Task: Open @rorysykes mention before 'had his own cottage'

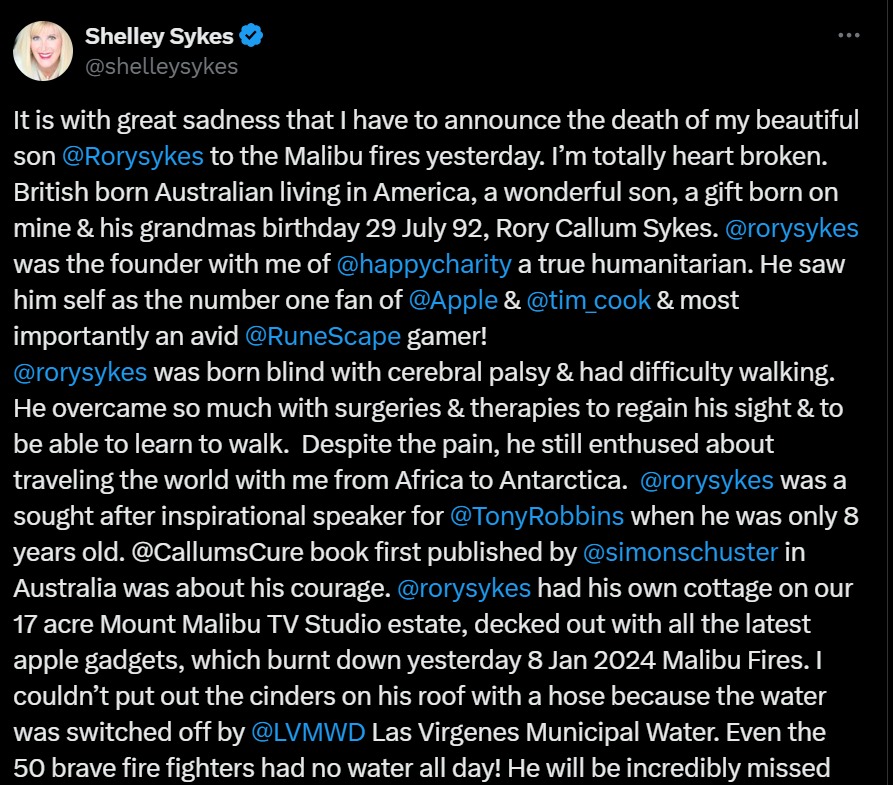Action: click(464, 588)
